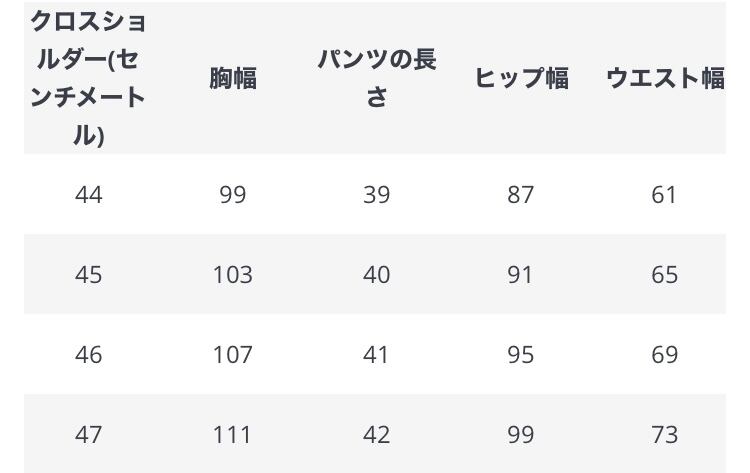
Task: Select the chest width 99 cell
Action: click(x=233, y=194)
